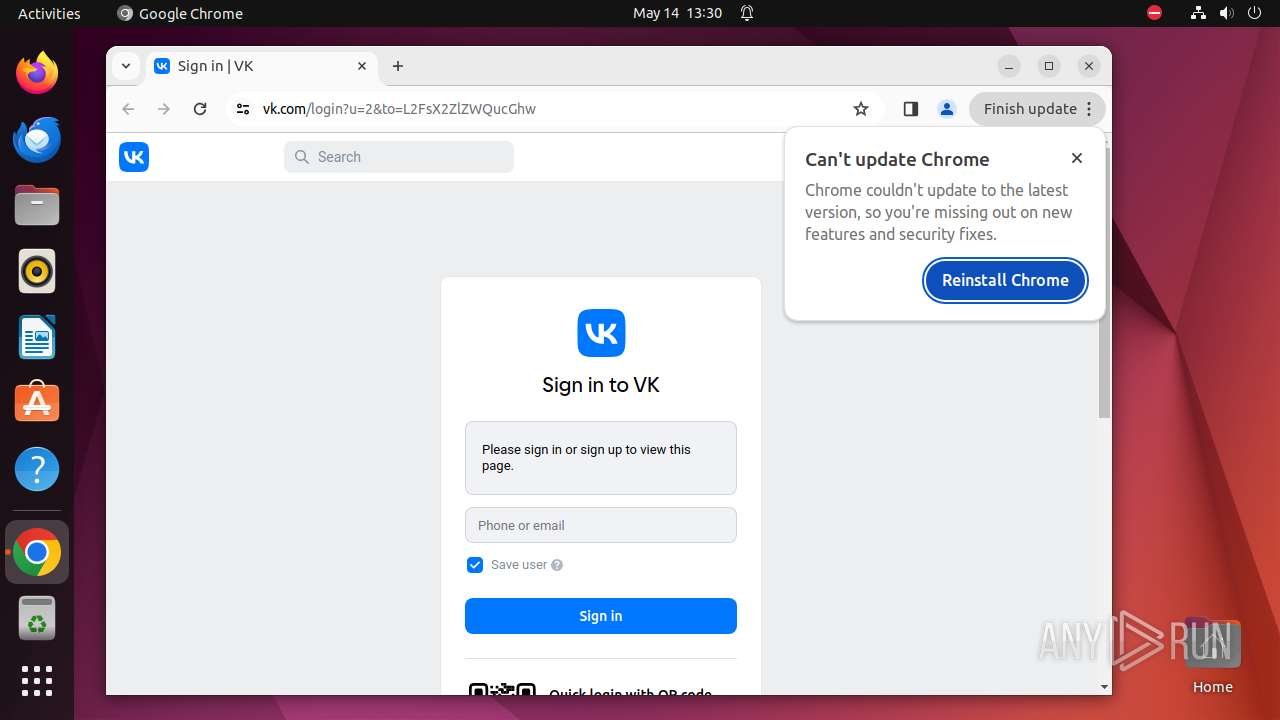This screenshot has width=1280, height=720.
Task: View site information icon in address bar
Action: [x=243, y=109]
